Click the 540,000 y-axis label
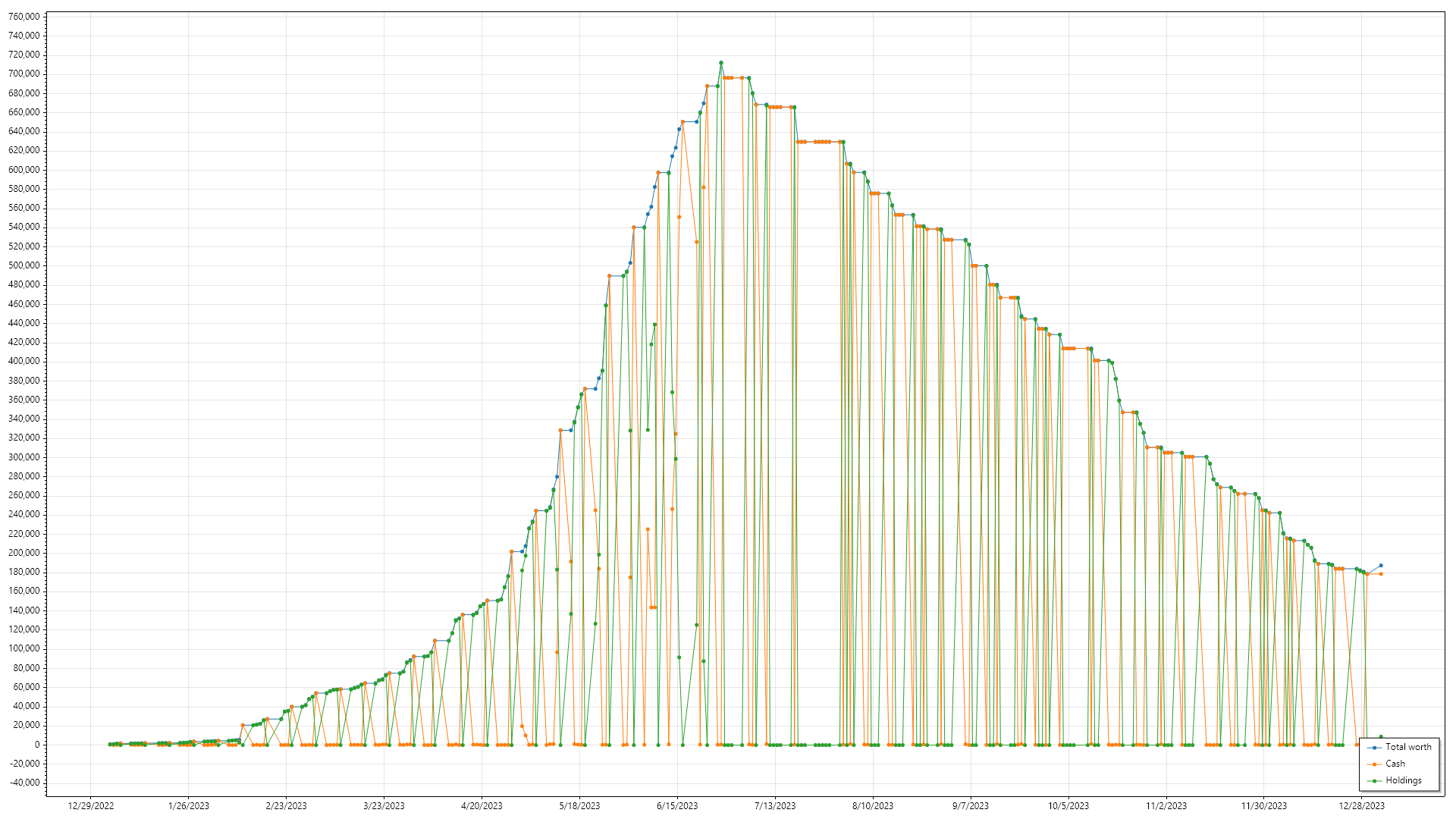 24,227
